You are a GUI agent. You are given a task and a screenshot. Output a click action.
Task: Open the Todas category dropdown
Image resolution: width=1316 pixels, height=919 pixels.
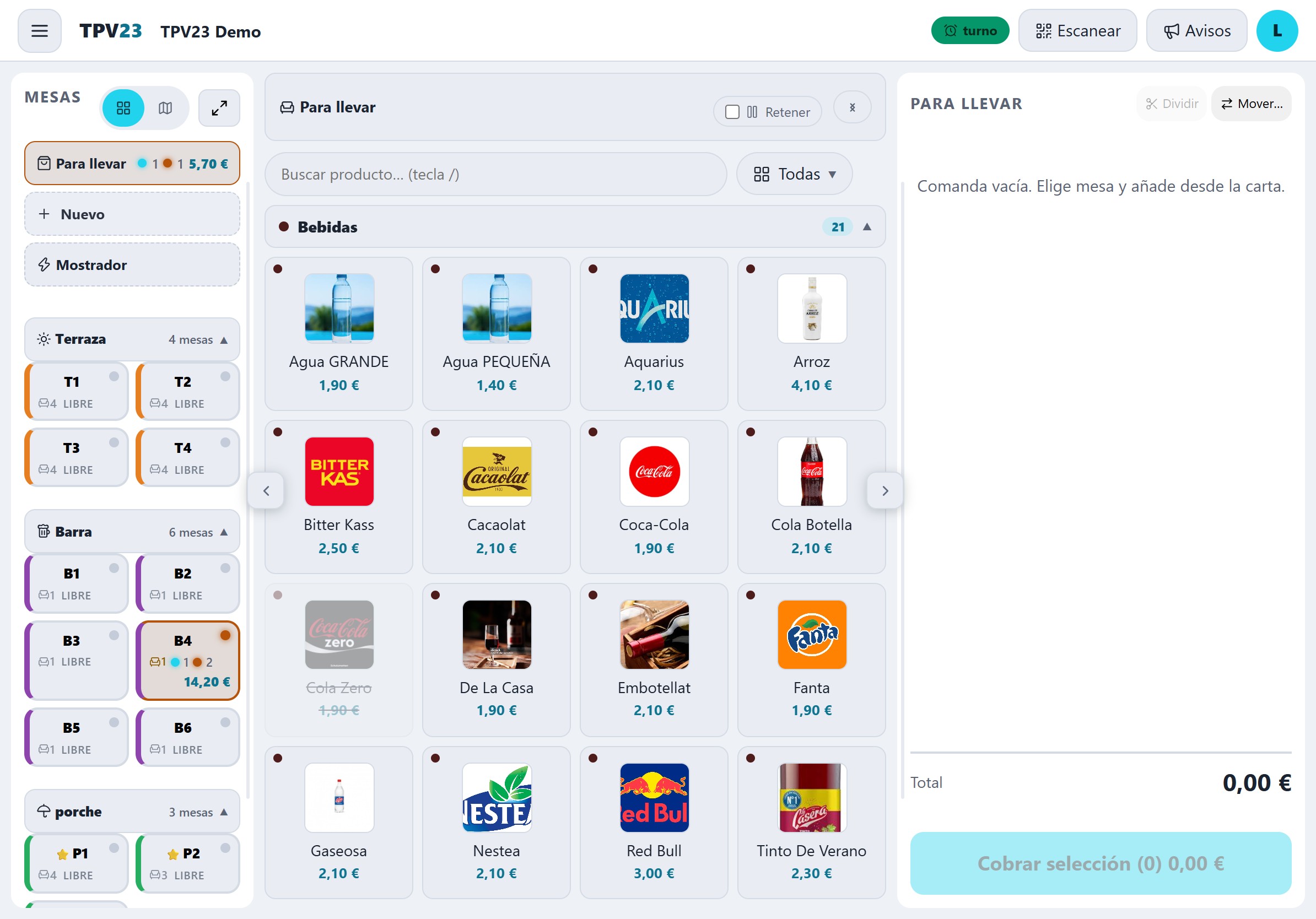(x=794, y=174)
